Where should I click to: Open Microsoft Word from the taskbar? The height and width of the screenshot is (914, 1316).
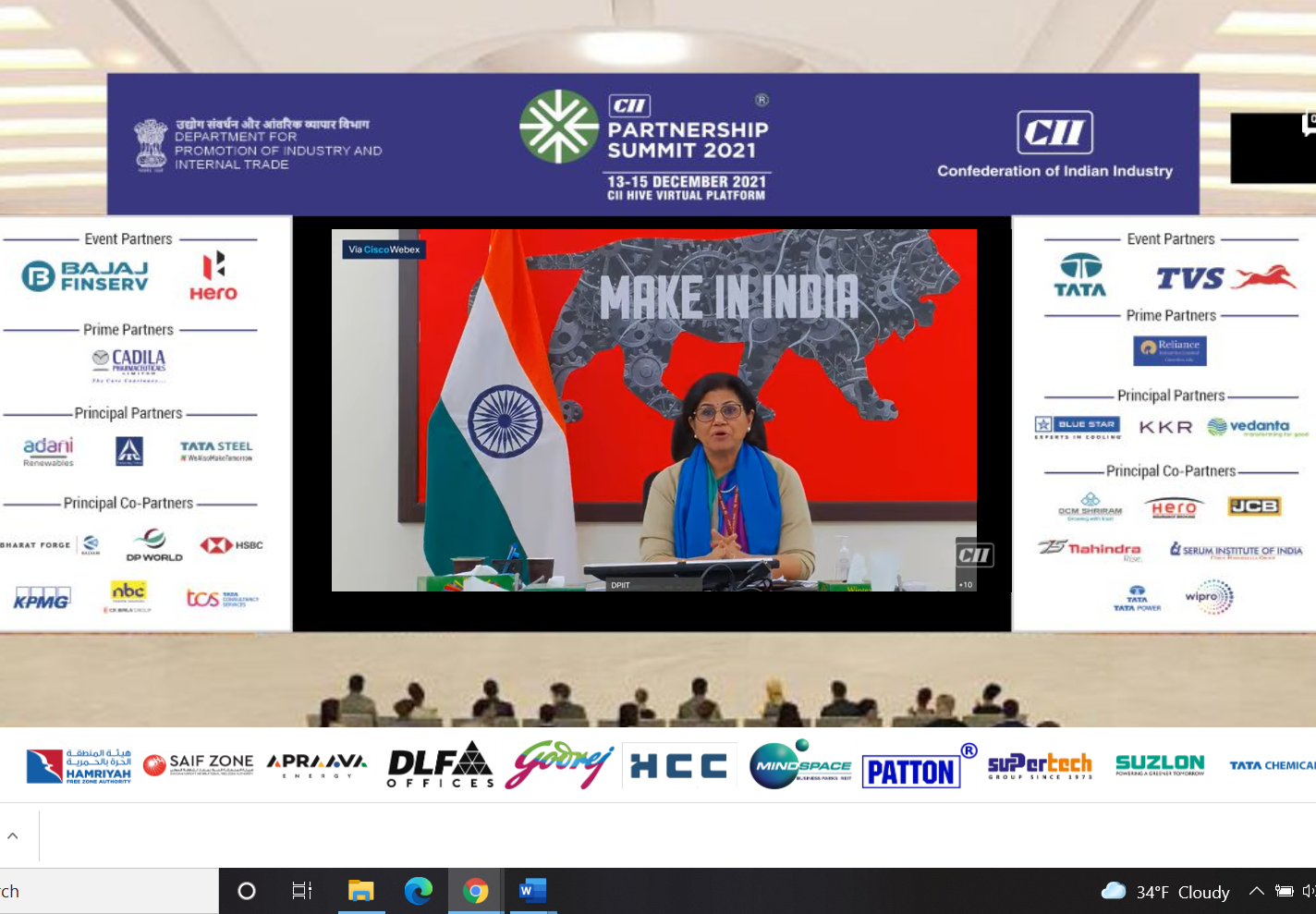tap(532, 891)
